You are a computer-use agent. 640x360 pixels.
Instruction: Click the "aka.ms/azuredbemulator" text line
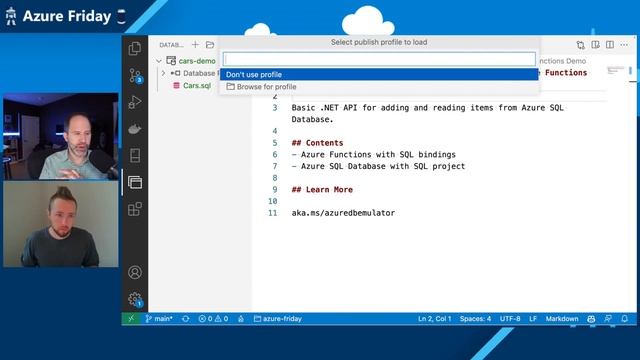coord(343,213)
